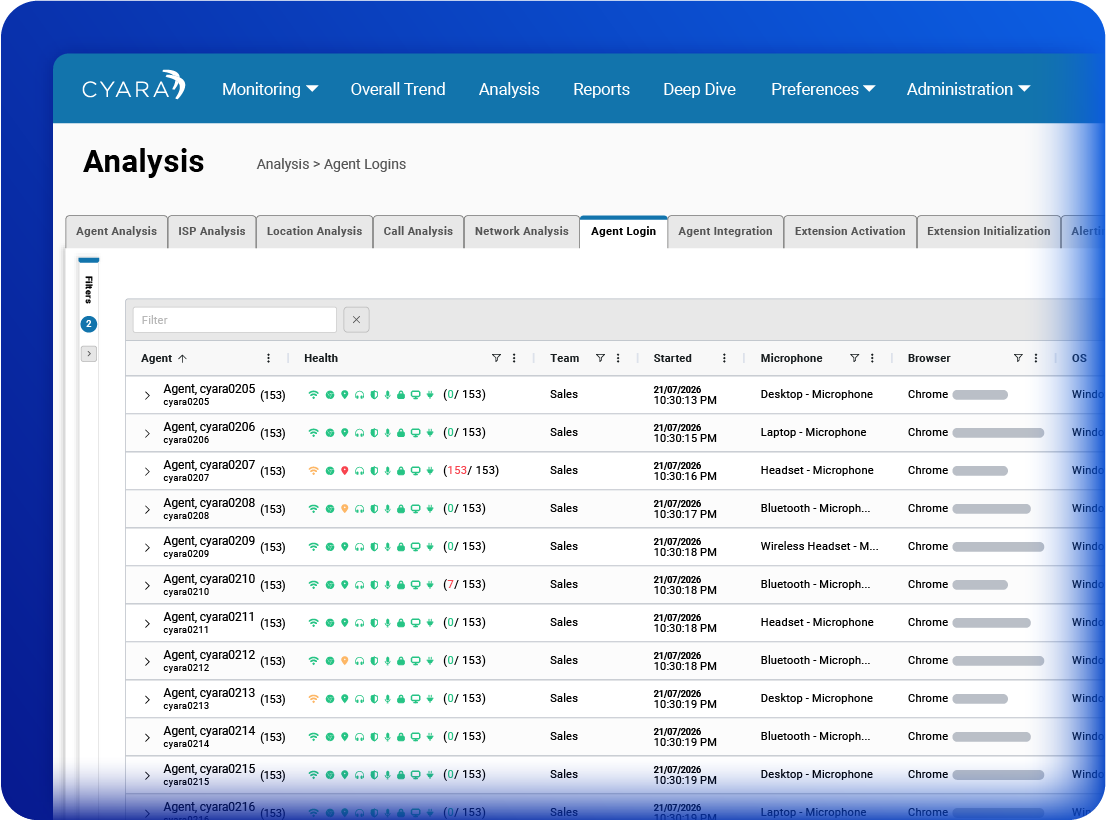Select the Agent Login tab
The image size is (1107, 821).
click(623, 232)
